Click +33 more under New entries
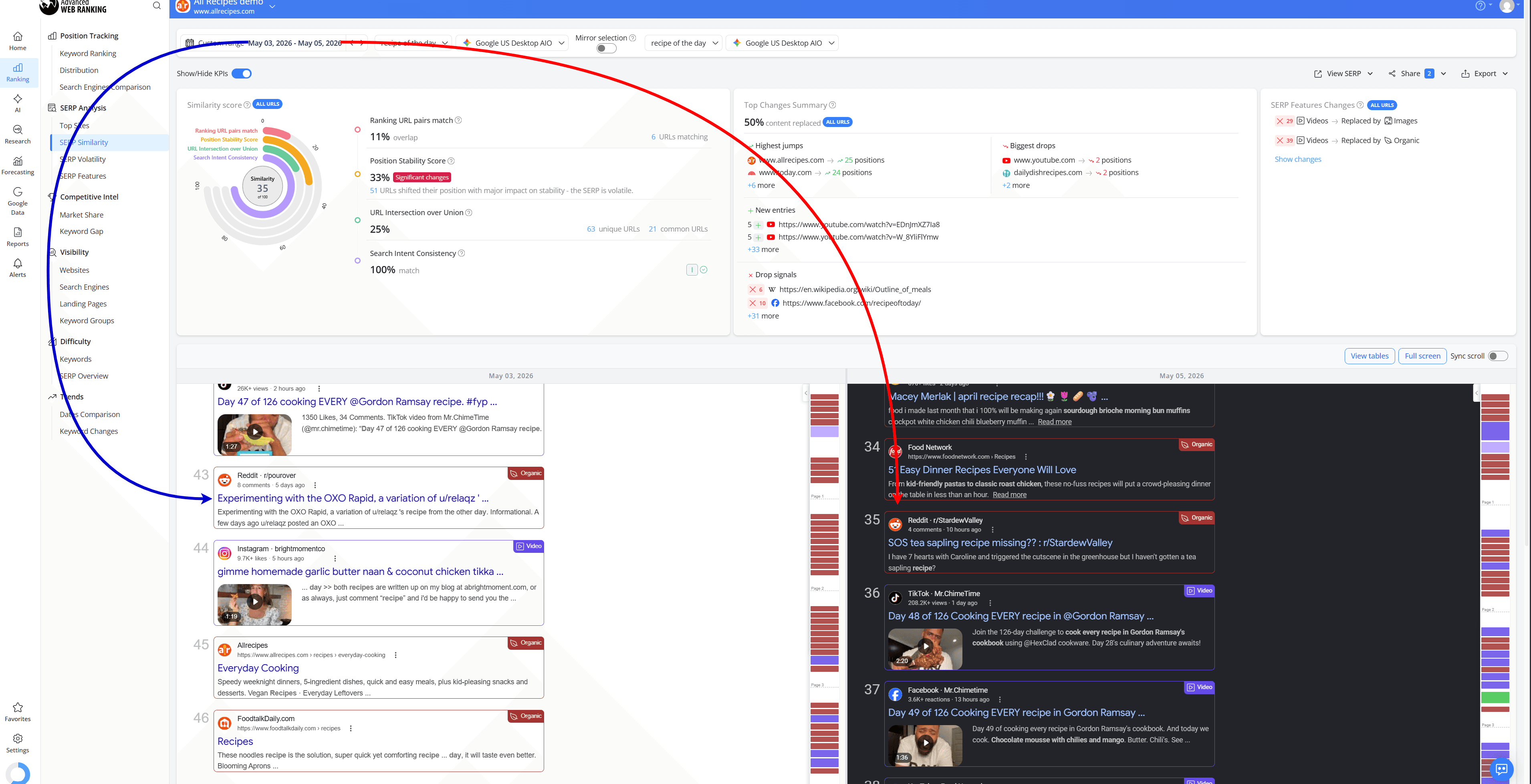 (763, 250)
